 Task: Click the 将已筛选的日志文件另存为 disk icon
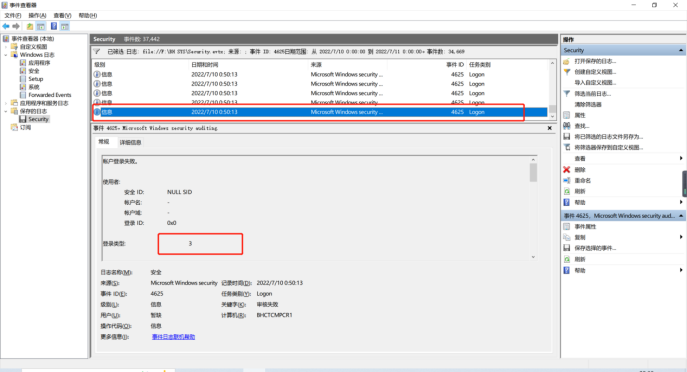pos(567,137)
